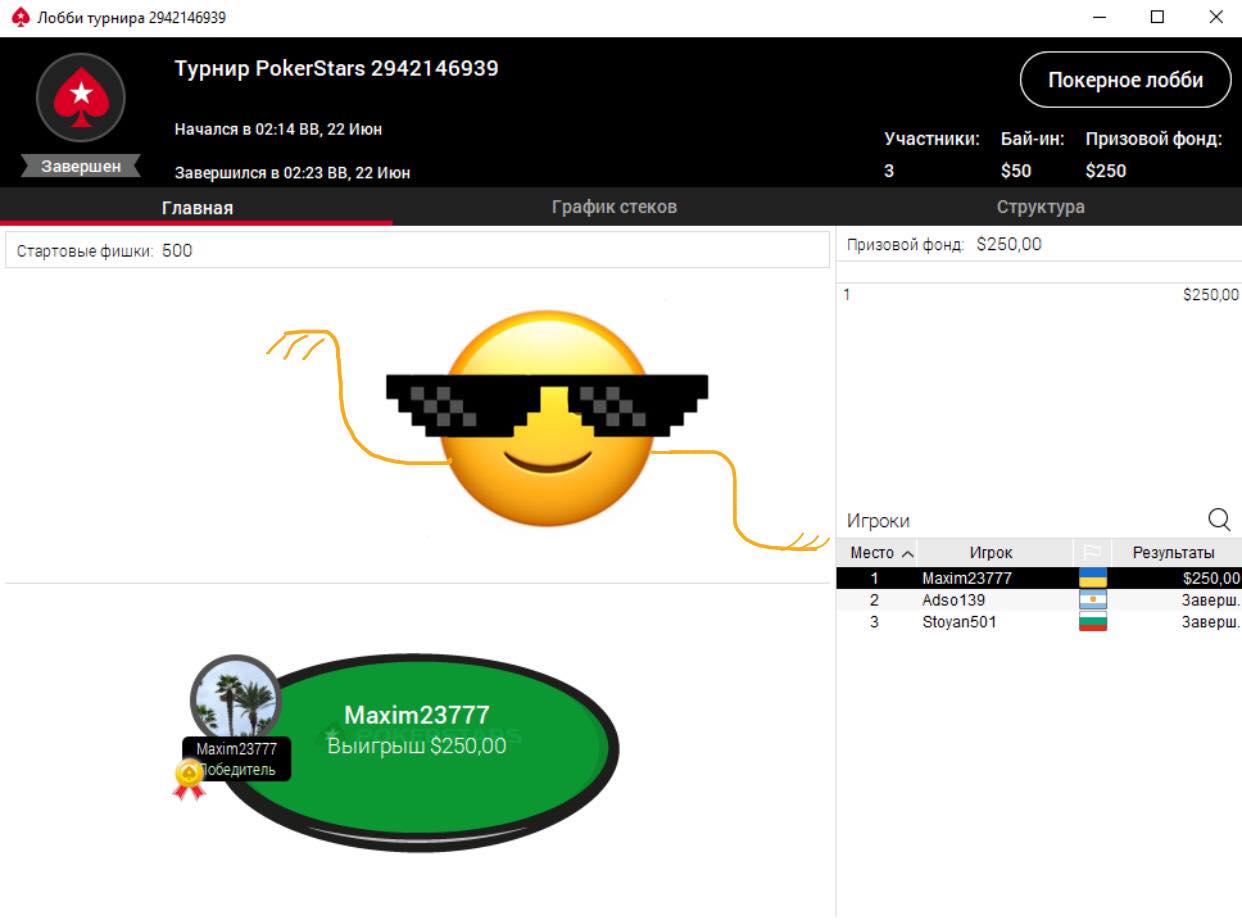Open the Структура tab
The height and width of the screenshot is (921, 1242).
[1040, 207]
